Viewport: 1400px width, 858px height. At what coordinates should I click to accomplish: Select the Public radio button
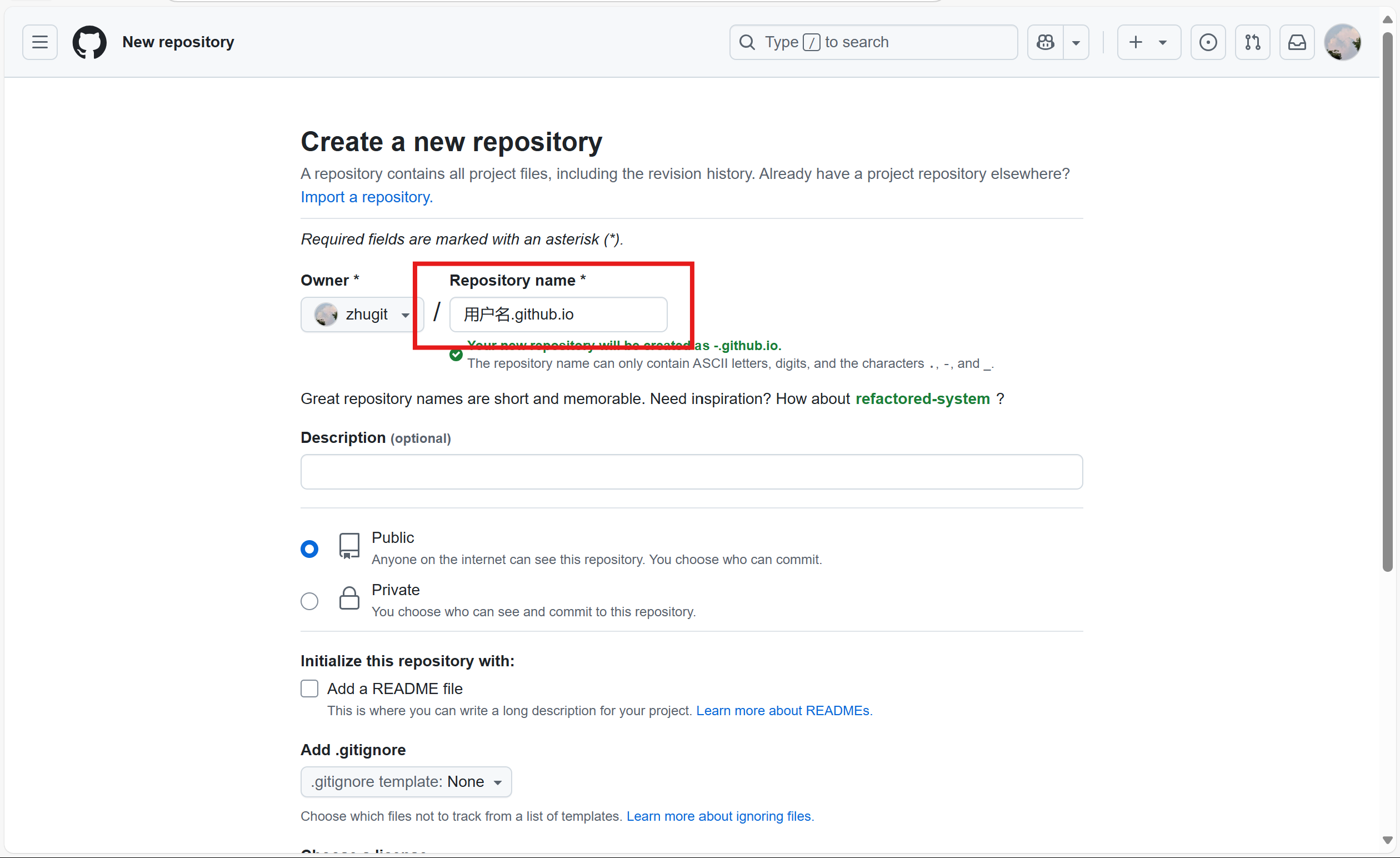309,549
